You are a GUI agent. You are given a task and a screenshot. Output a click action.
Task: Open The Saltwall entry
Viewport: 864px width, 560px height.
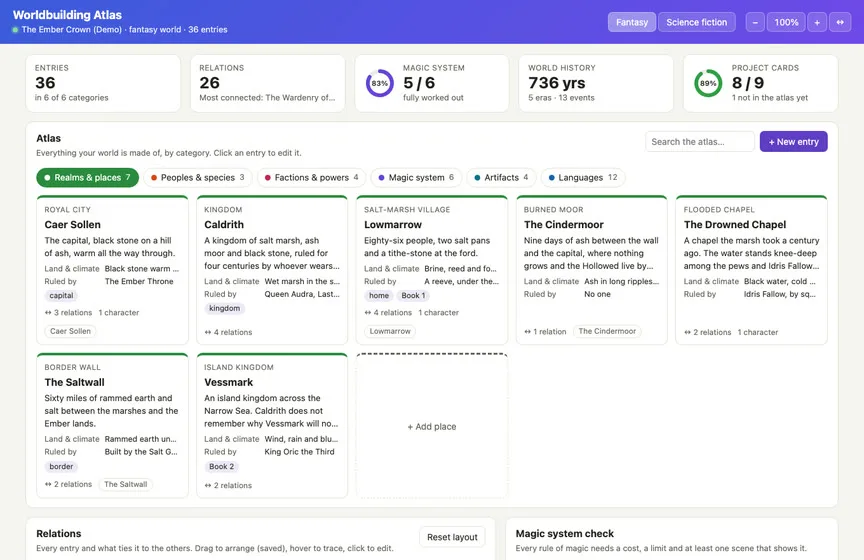coord(112,426)
